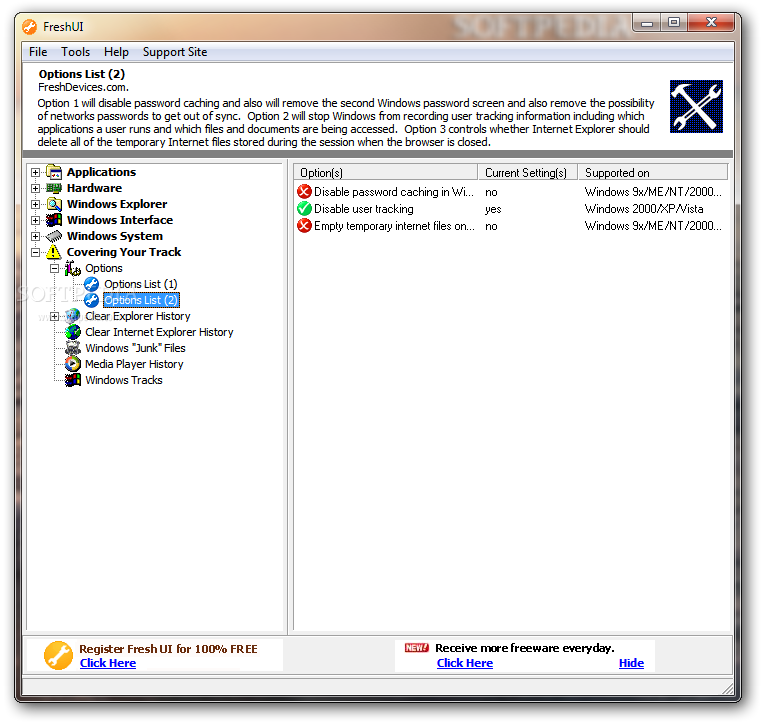Image resolution: width=762 pixels, height=723 pixels.
Task: Toggle green check for Disable user tracking
Action: pos(304,208)
